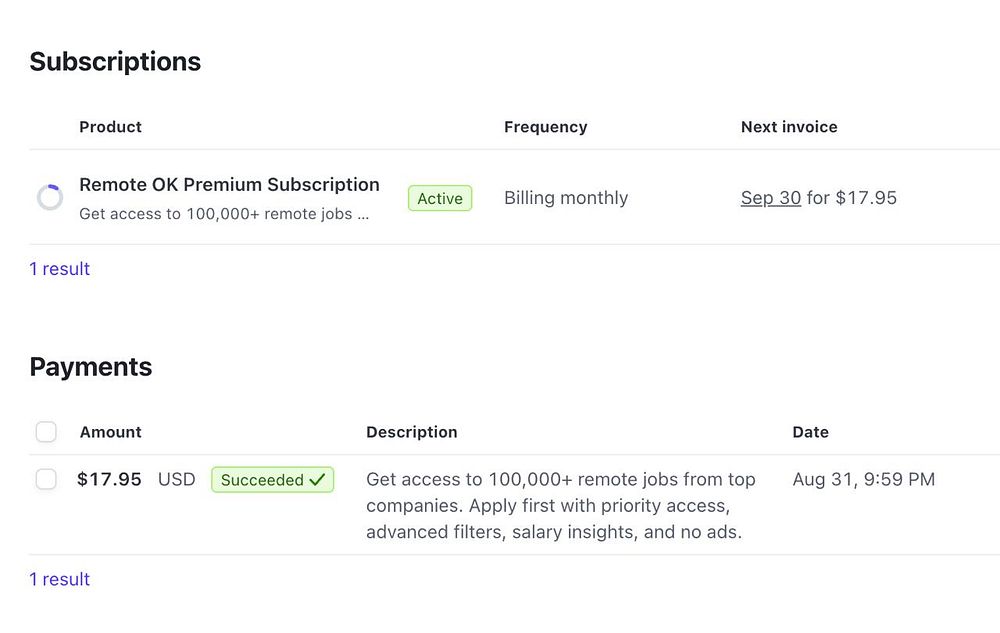Viewport: 1000px width, 633px height.
Task: Click the $17.95 payment amount
Action: 109,480
